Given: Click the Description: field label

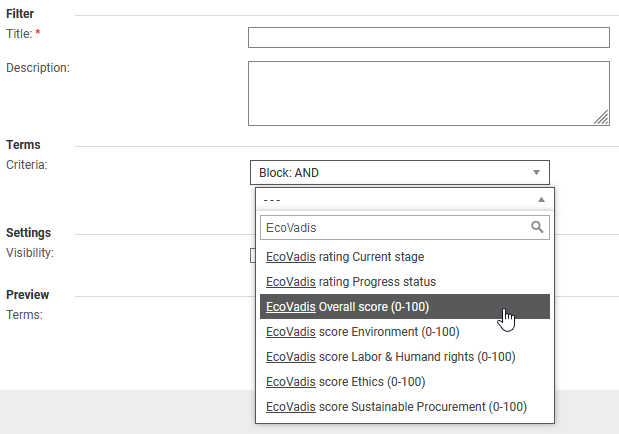Looking at the screenshot, I should pos(38,68).
